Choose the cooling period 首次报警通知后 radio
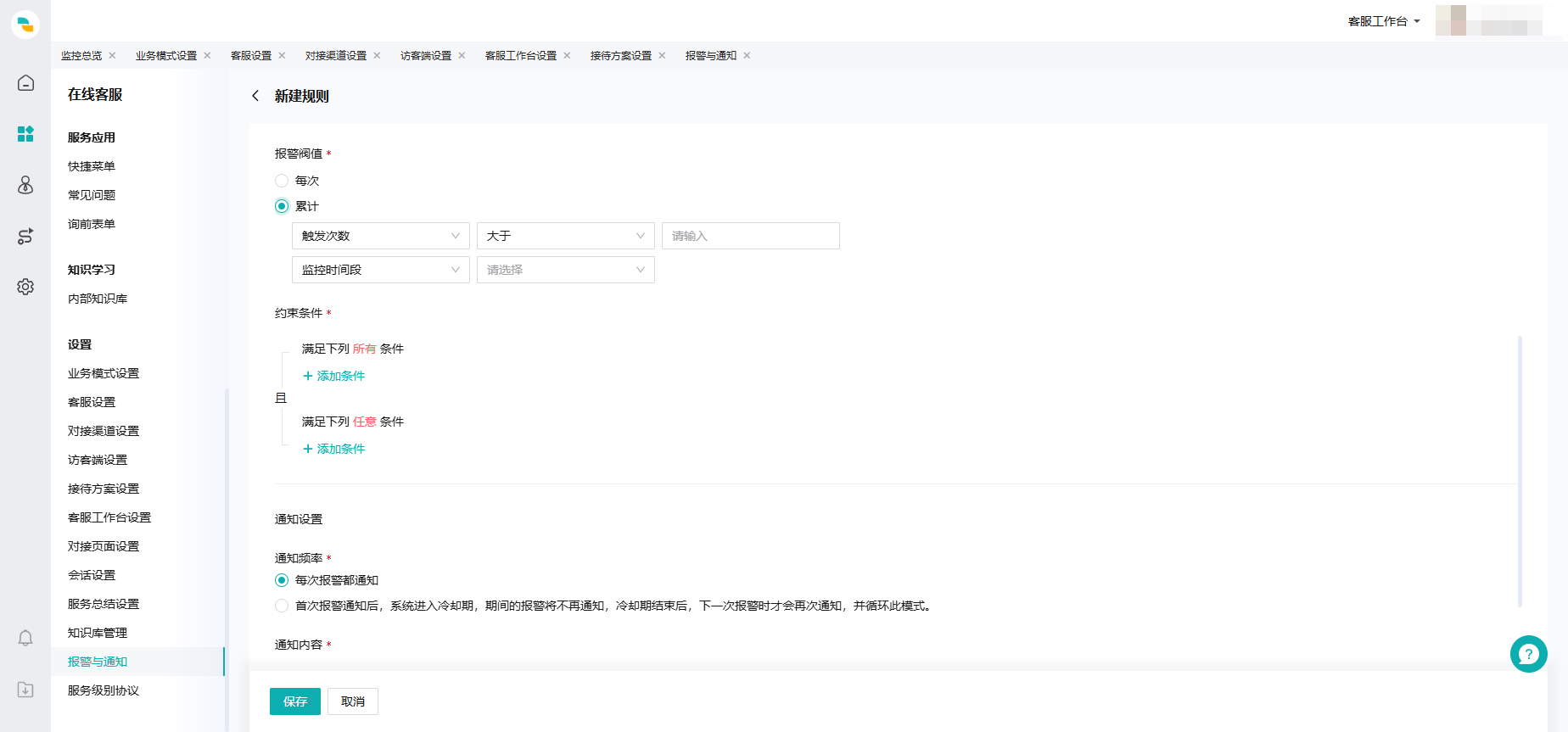This screenshot has width=1568, height=732. 282,606
